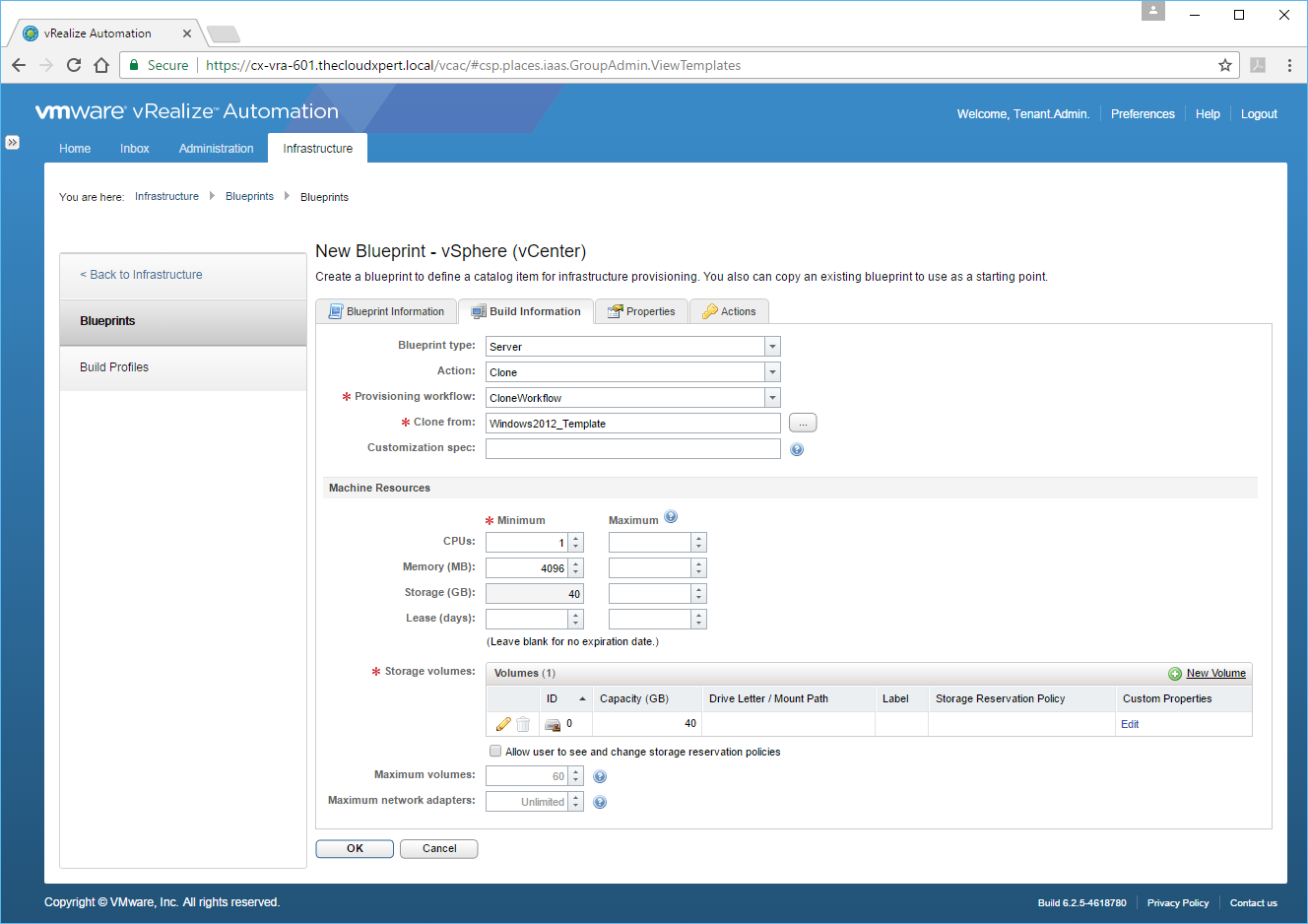This screenshot has width=1308, height=924.
Task: Open the Provisioning workflow dropdown
Action: pos(772,398)
